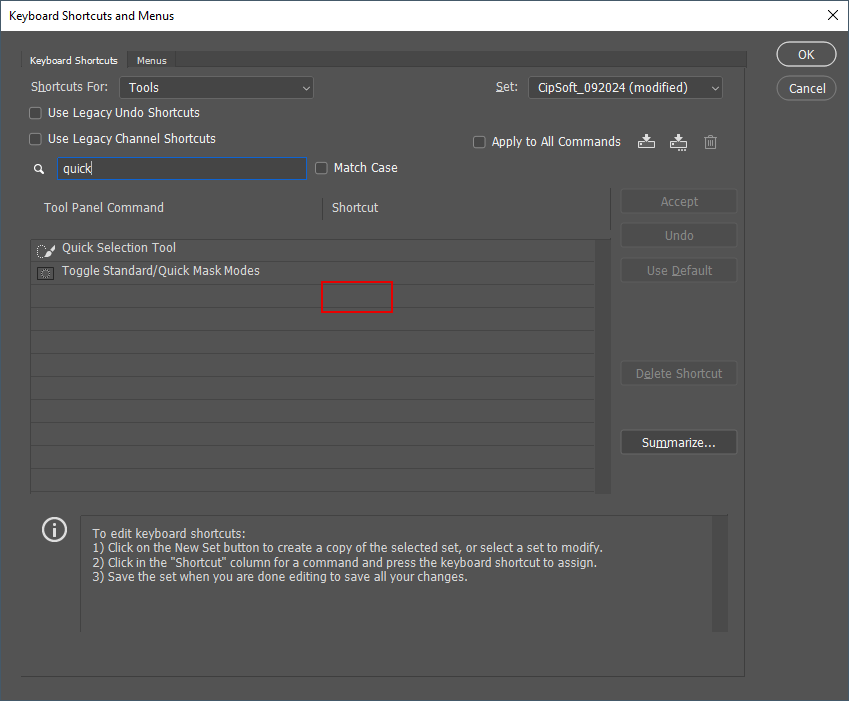
Task: Enable Use Legacy Undo Shortcuts
Action: 34,113
